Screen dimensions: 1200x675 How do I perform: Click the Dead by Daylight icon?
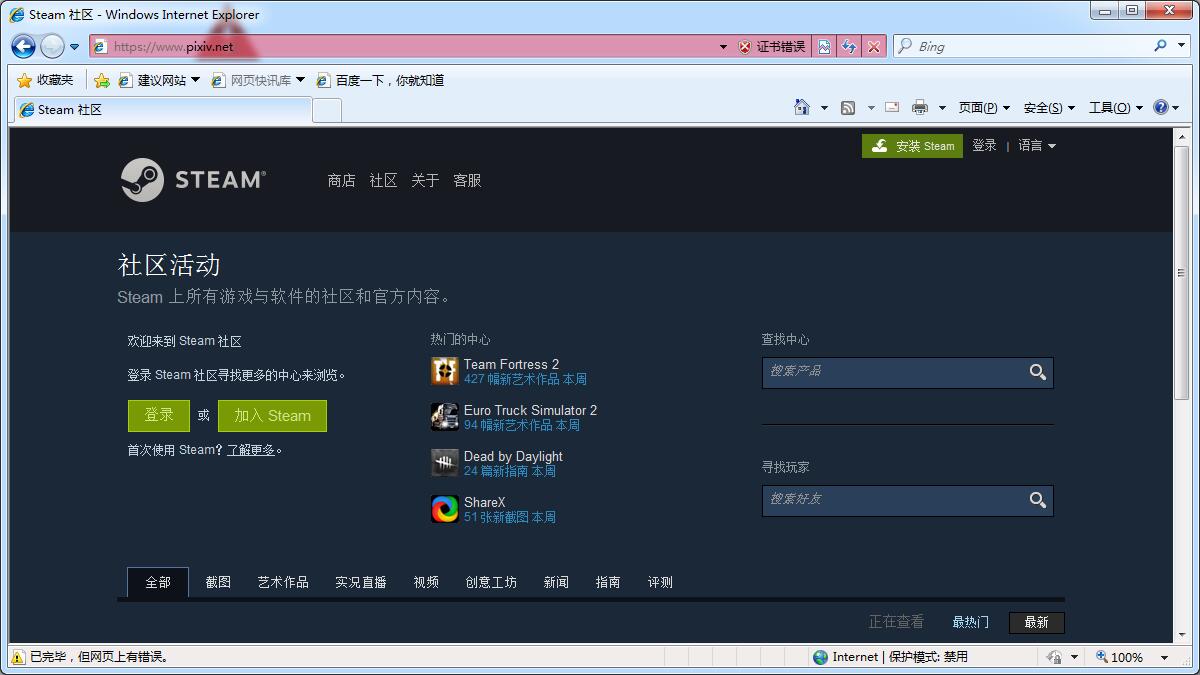tap(444, 463)
